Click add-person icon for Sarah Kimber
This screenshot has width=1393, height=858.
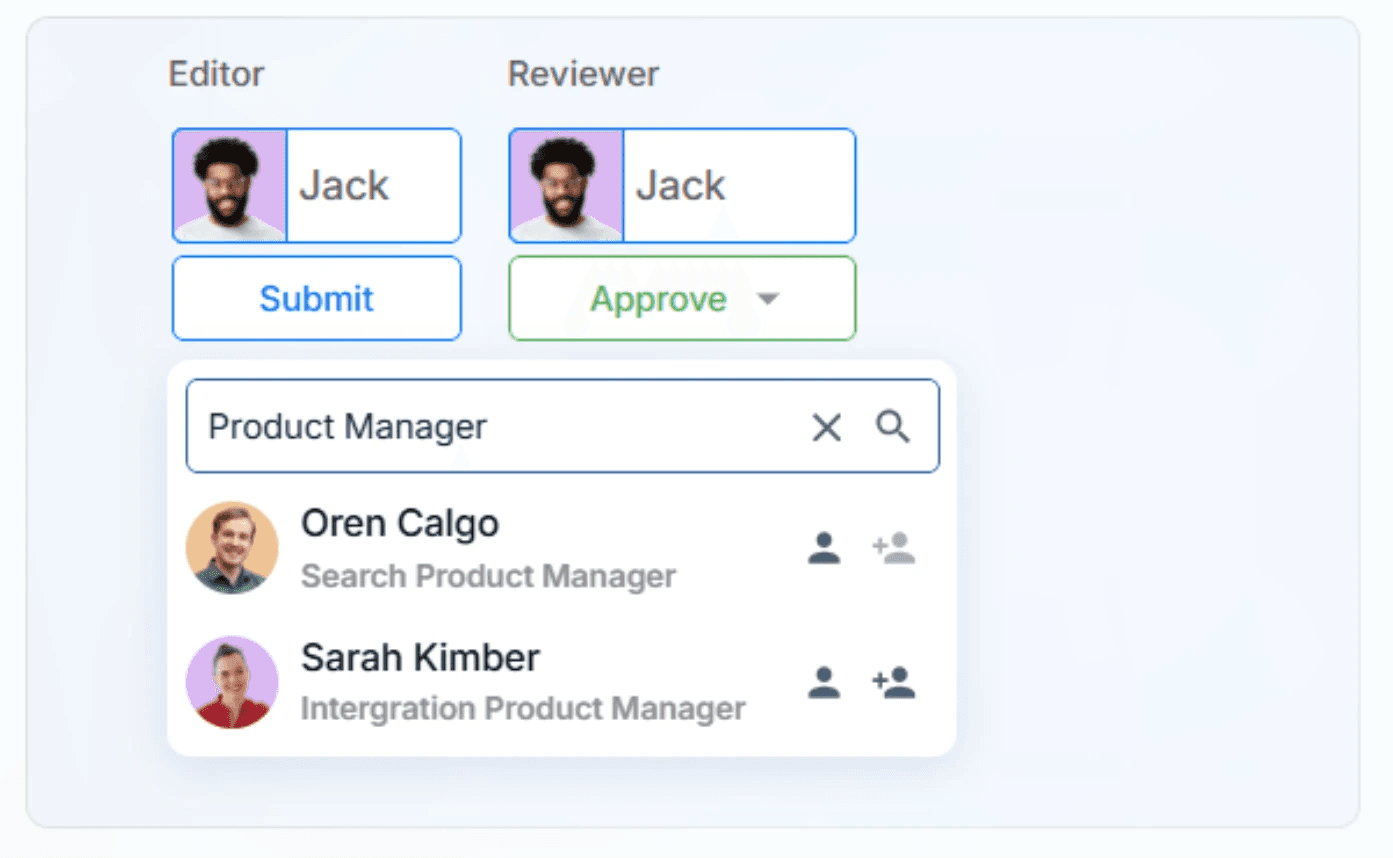[893, 682]
